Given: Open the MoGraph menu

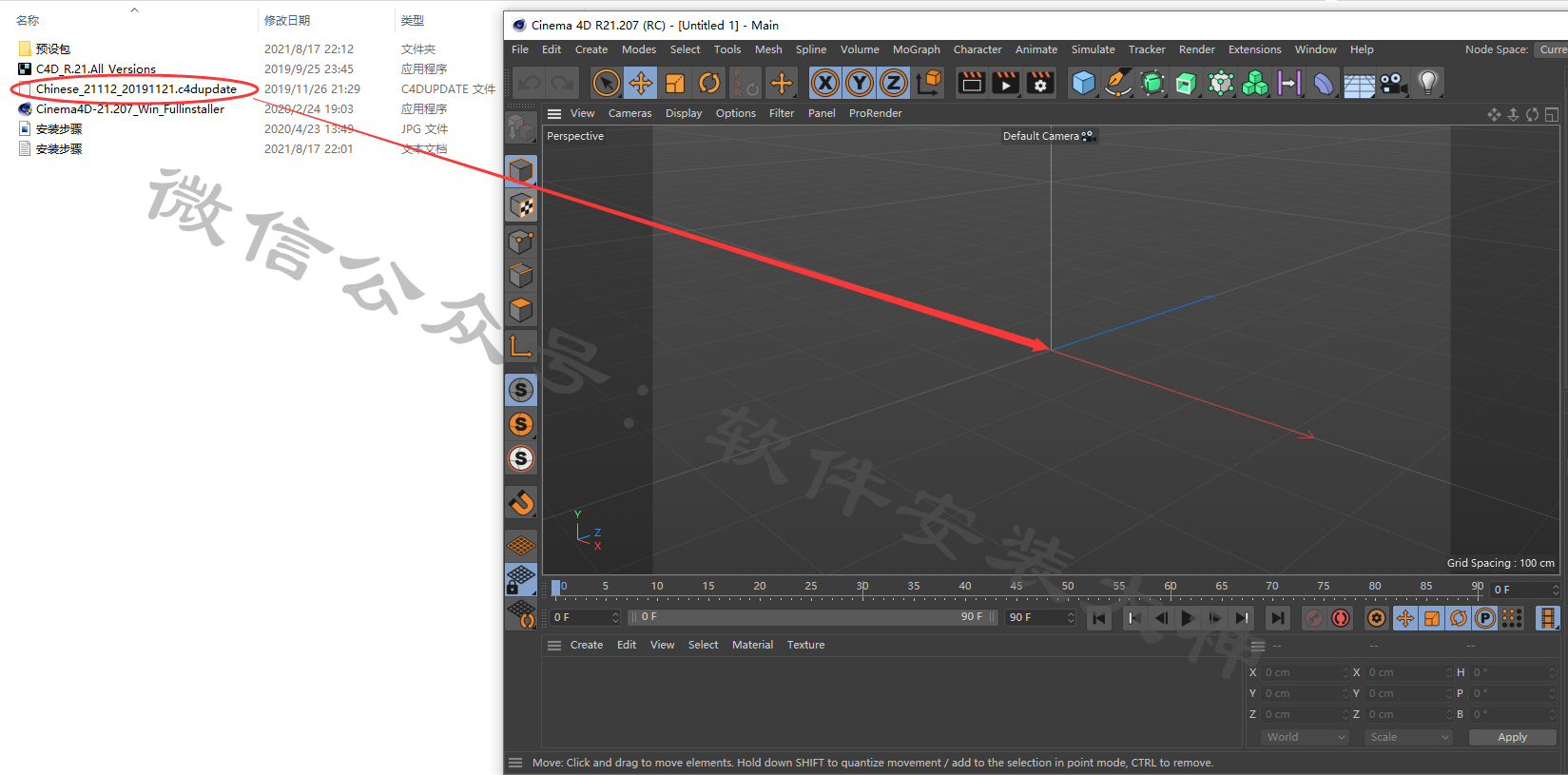Looking at the screenshot, I should tap(917, 49).
